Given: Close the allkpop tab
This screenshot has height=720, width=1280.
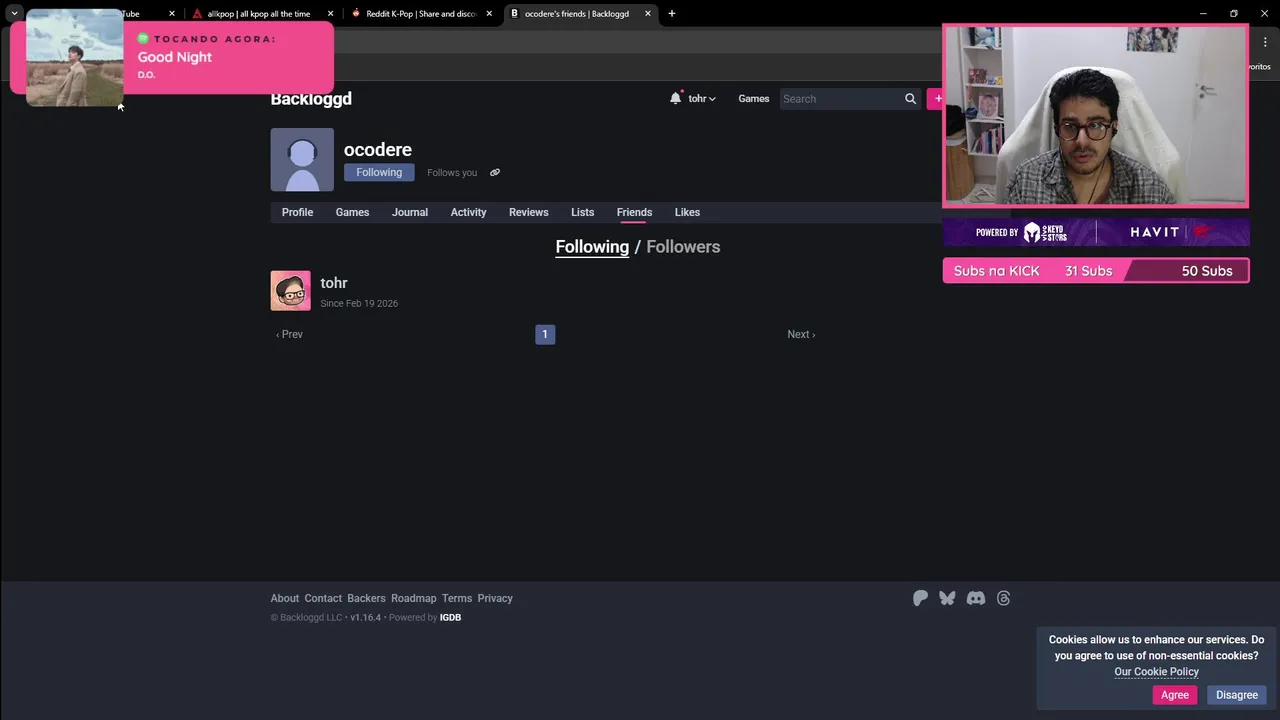Looking at the screenshot, I should point(330,14).
